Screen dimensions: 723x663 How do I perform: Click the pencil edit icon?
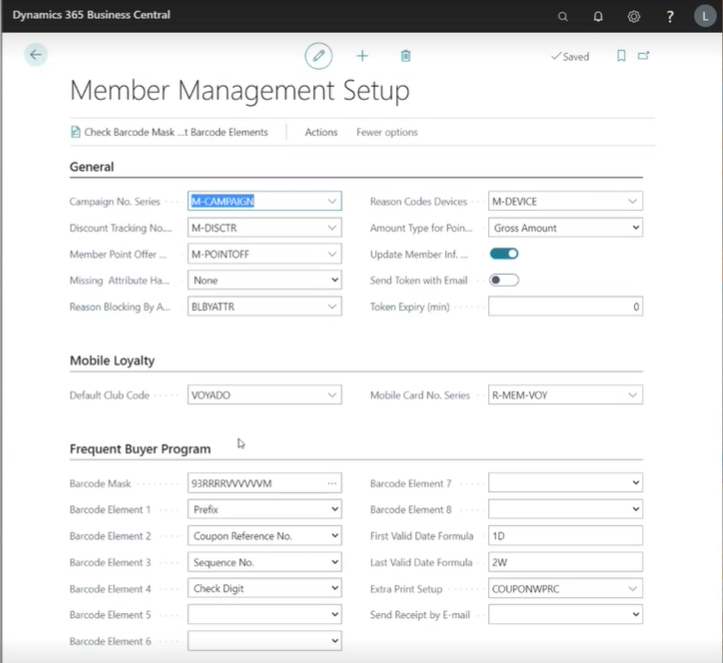(318, 56)
